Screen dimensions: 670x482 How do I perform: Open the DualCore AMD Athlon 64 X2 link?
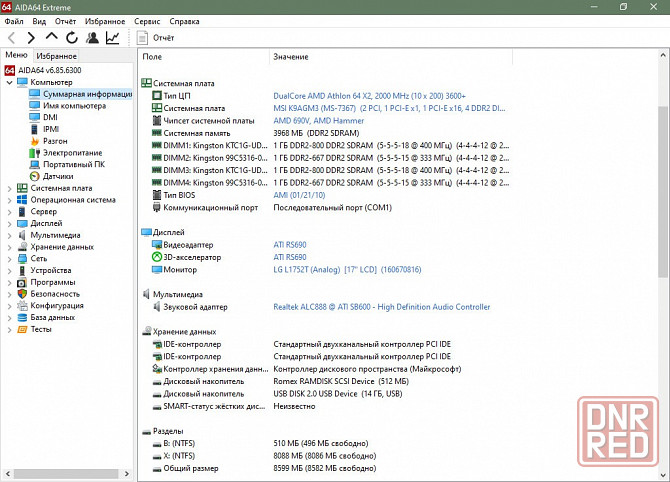[369, 96]
